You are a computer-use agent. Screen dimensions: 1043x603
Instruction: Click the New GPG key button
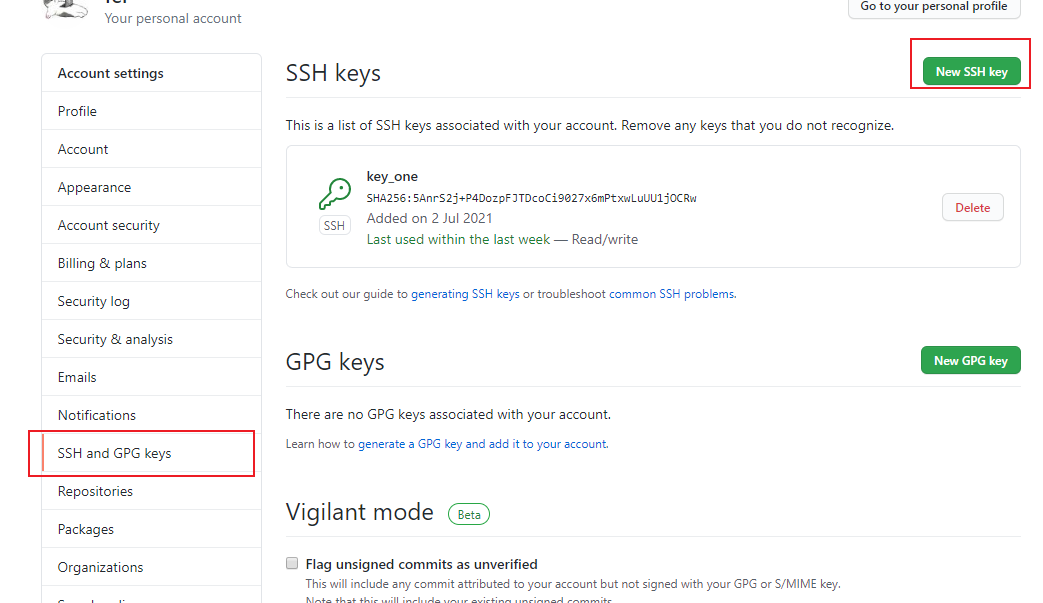tap(970, 360)
